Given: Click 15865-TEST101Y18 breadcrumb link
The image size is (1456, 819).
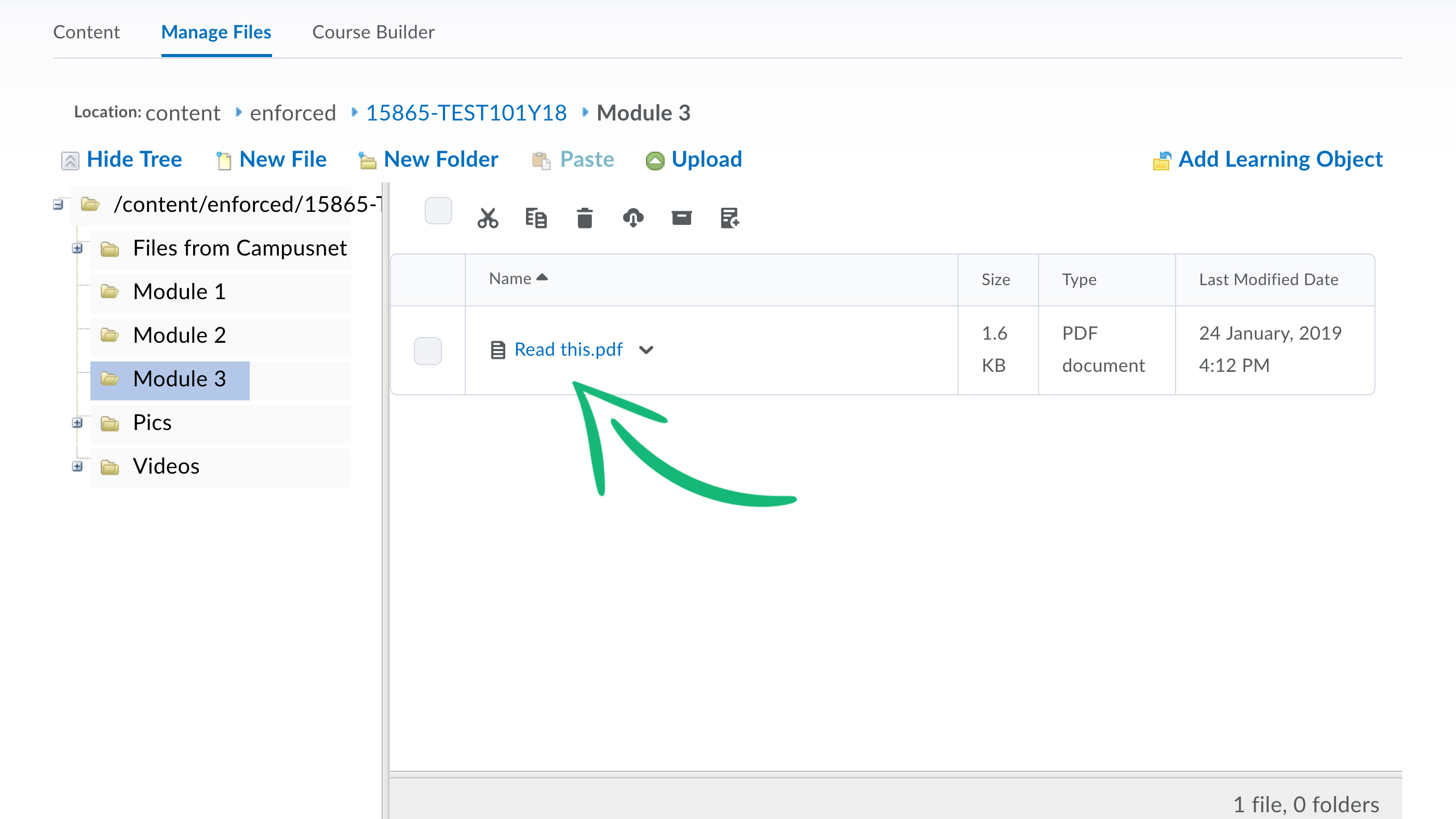Looking at the screenshot, I should point(466,113).
